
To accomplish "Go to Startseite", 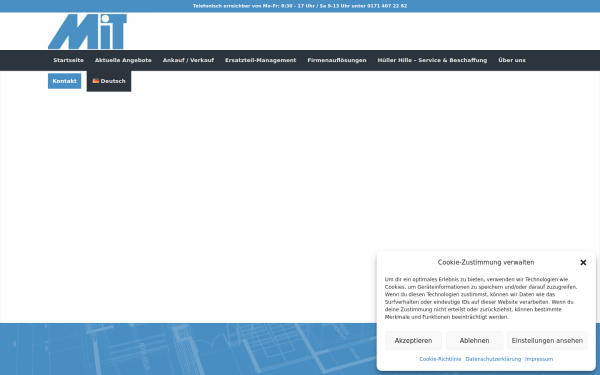I will click(68, 60).
